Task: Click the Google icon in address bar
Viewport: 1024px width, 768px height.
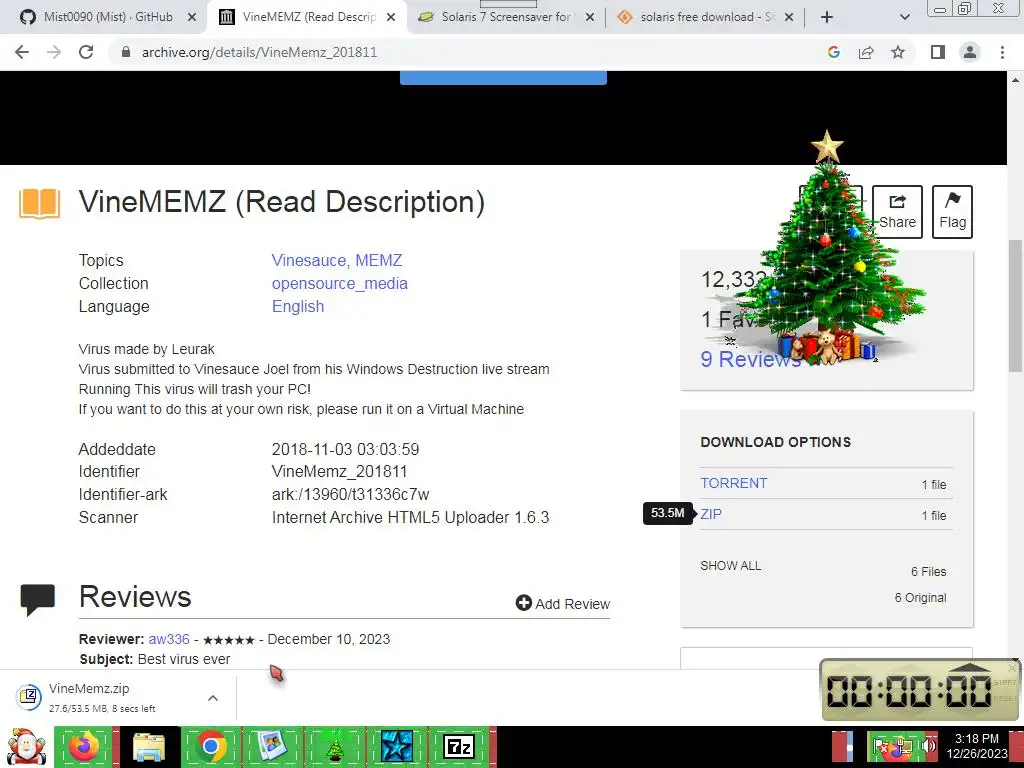Action: click(x=833, y=52)
